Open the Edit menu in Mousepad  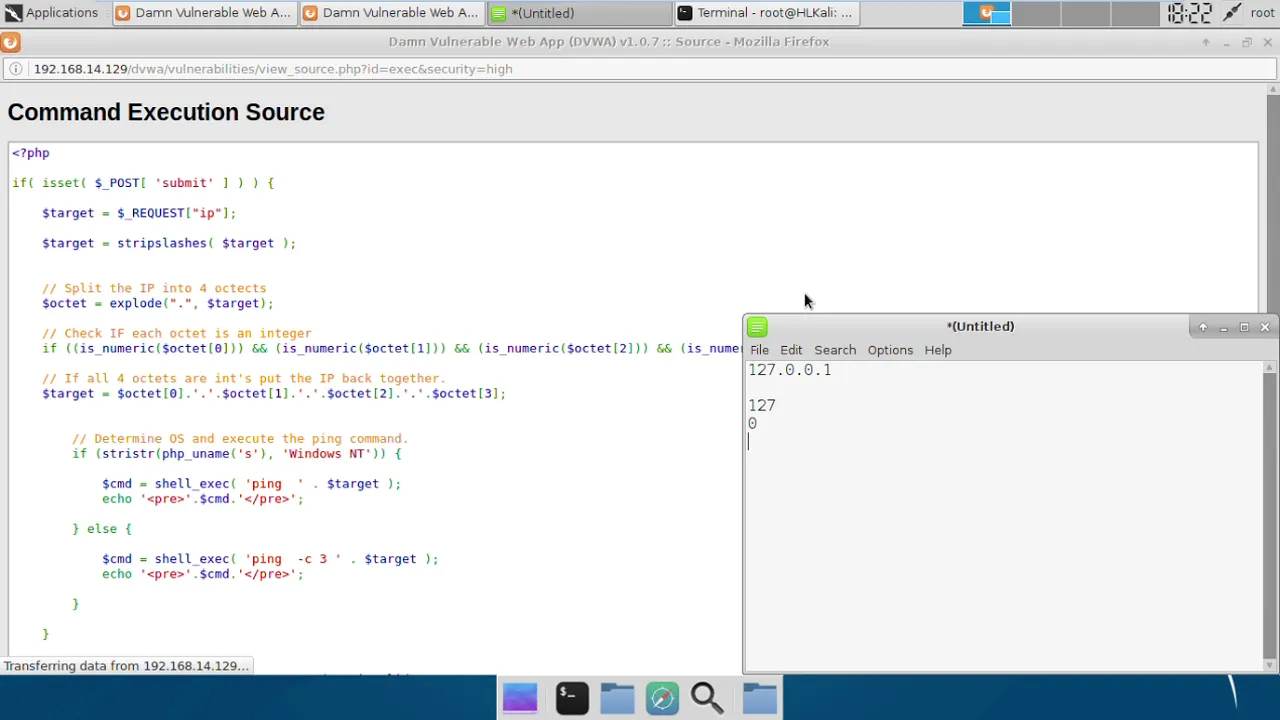point(791,350)
